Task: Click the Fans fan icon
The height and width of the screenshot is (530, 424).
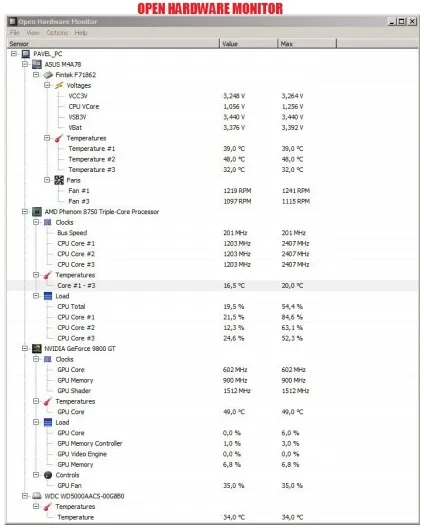Action: click(59, 180)
